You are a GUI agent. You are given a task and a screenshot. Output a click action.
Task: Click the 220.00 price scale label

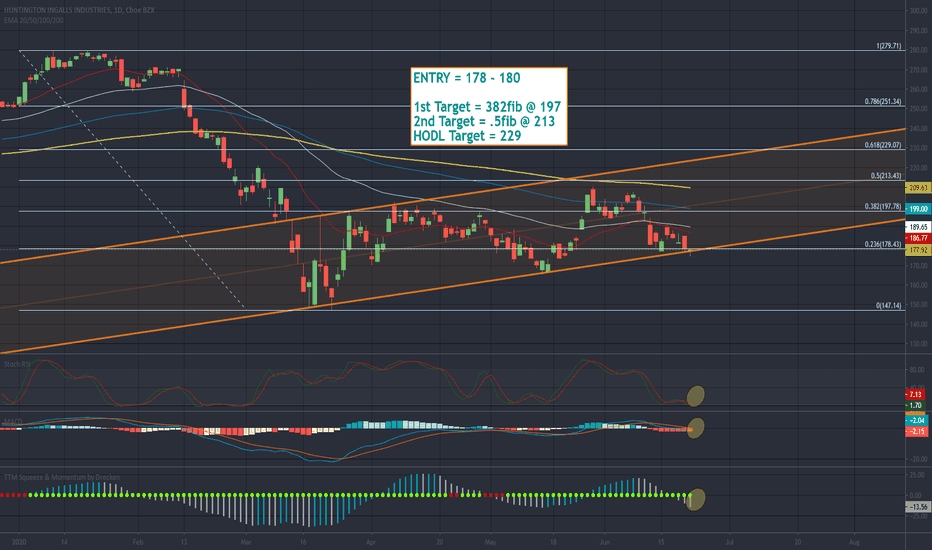tap(918, 168)
